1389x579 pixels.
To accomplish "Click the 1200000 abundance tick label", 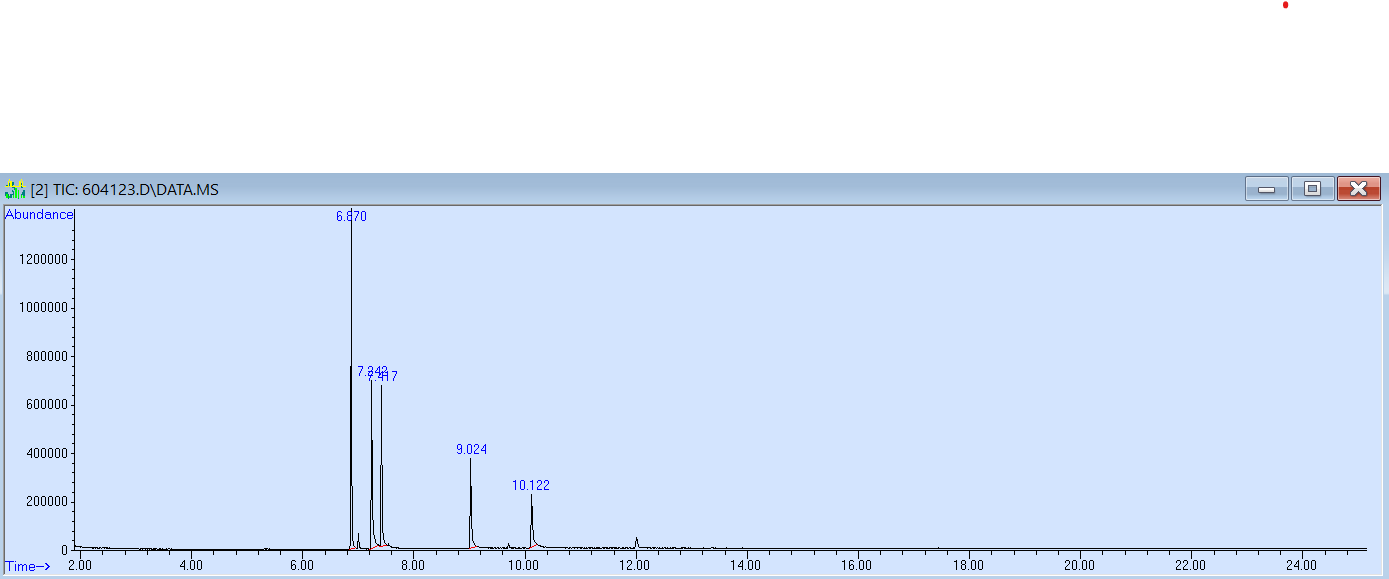I will click(41, 260).
